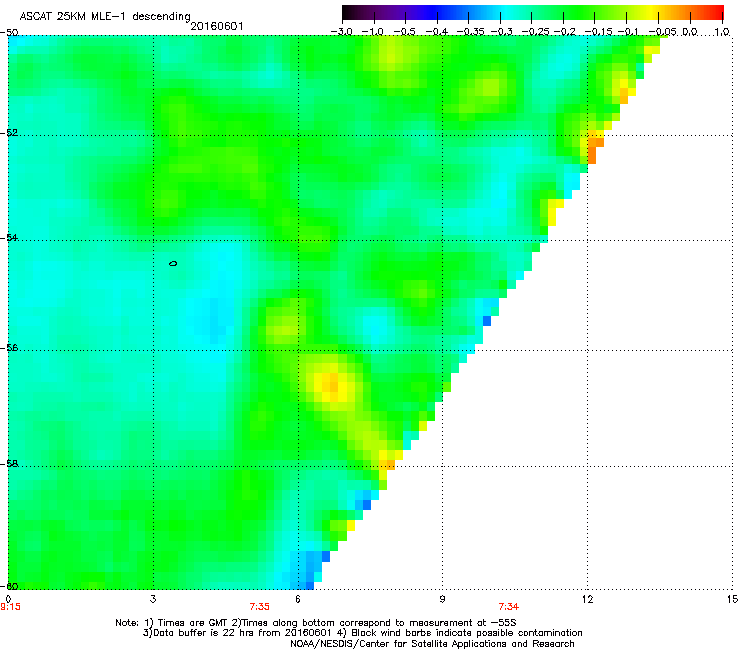The width and height of the screenshot is (740, 650).
Task: Click the longitude 12 axis label
Action: [x=587, y=599]
